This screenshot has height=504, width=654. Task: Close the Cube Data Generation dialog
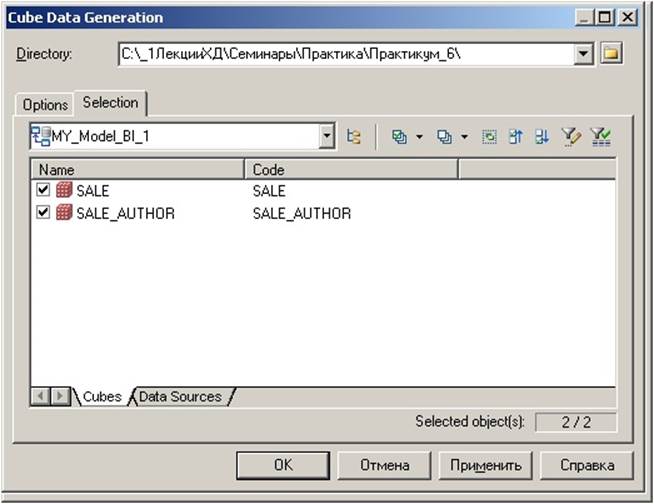click(x=627, y=18)
